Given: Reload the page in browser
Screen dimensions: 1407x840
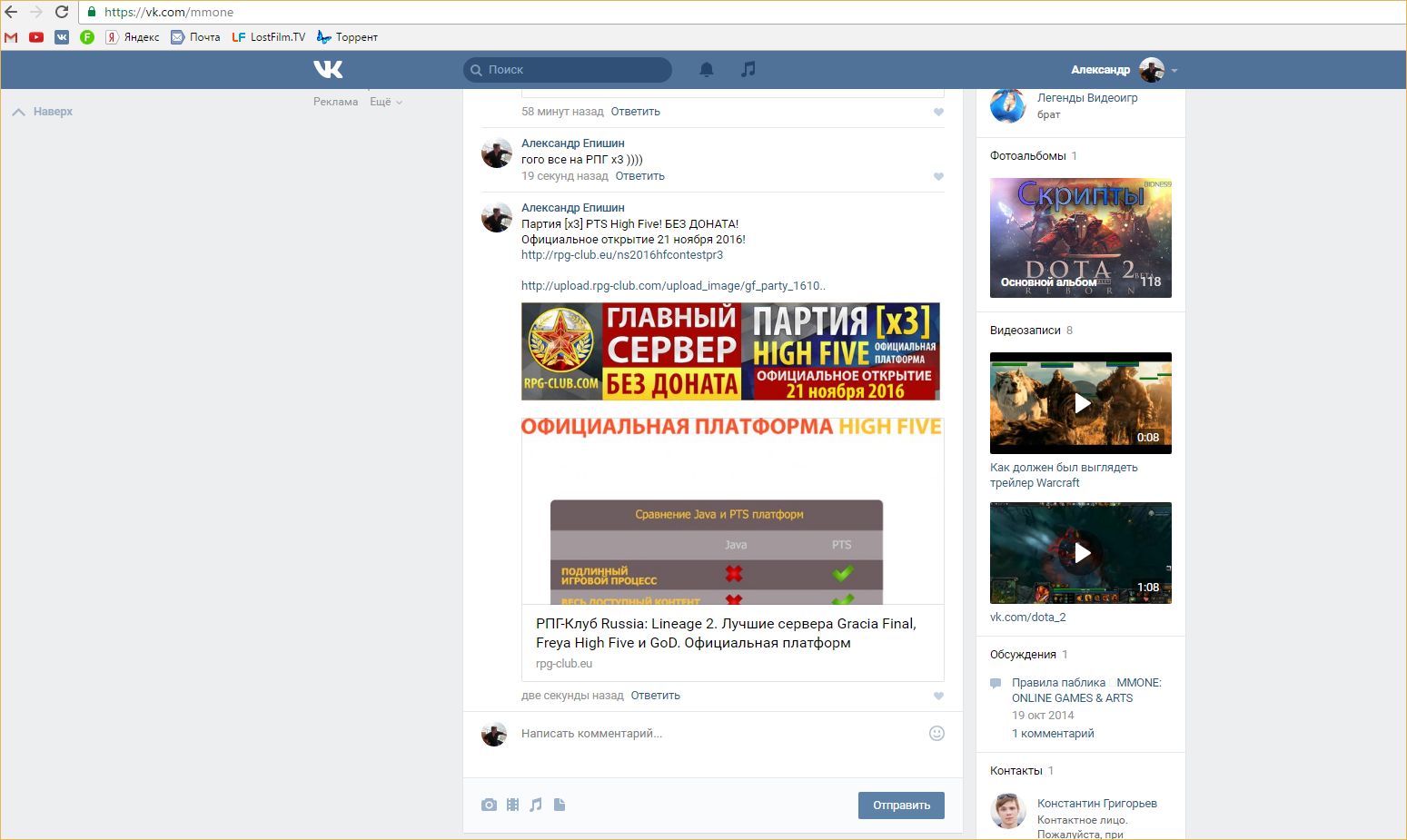Looking at the screenshot, I should click(x=62, y=12).
